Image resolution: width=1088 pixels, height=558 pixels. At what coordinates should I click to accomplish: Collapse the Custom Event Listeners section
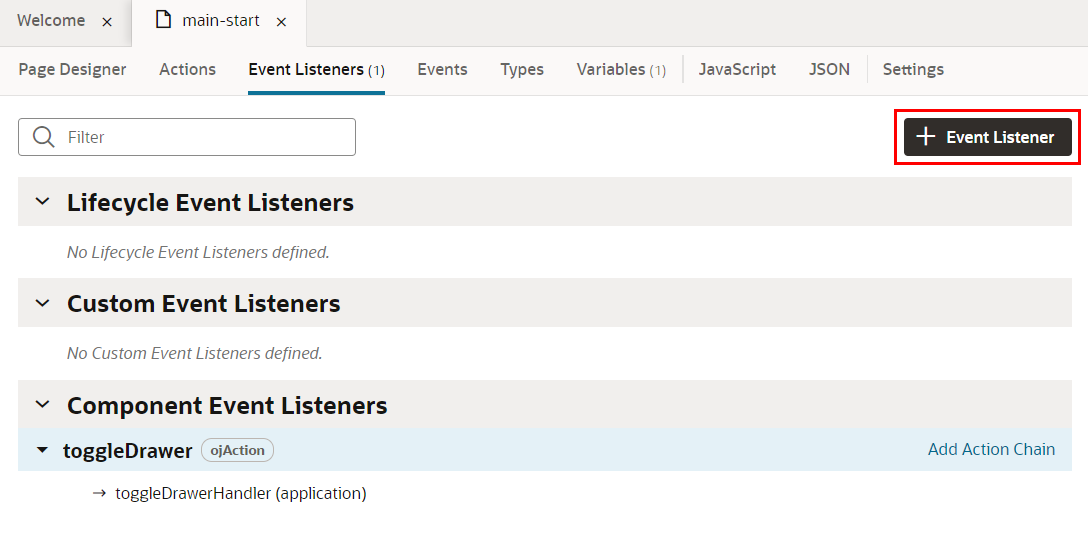pos(42,302)
